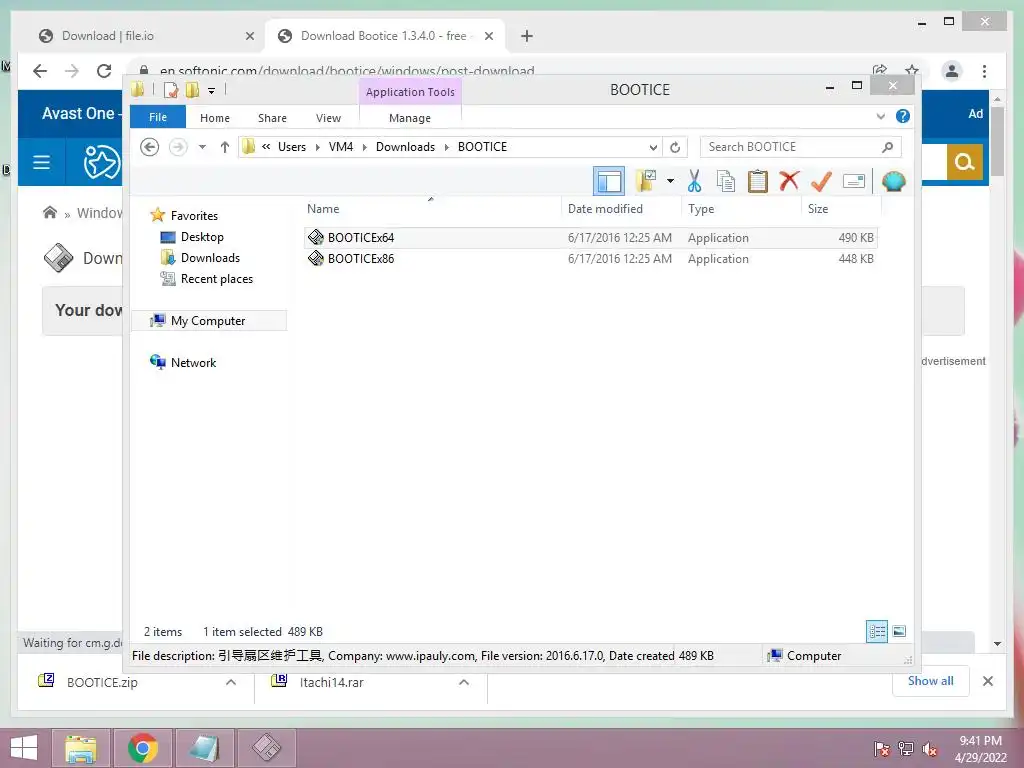The image size is (1024, 768).
Task: Open the File ribbon tab
Action: [x=158, y=118]
